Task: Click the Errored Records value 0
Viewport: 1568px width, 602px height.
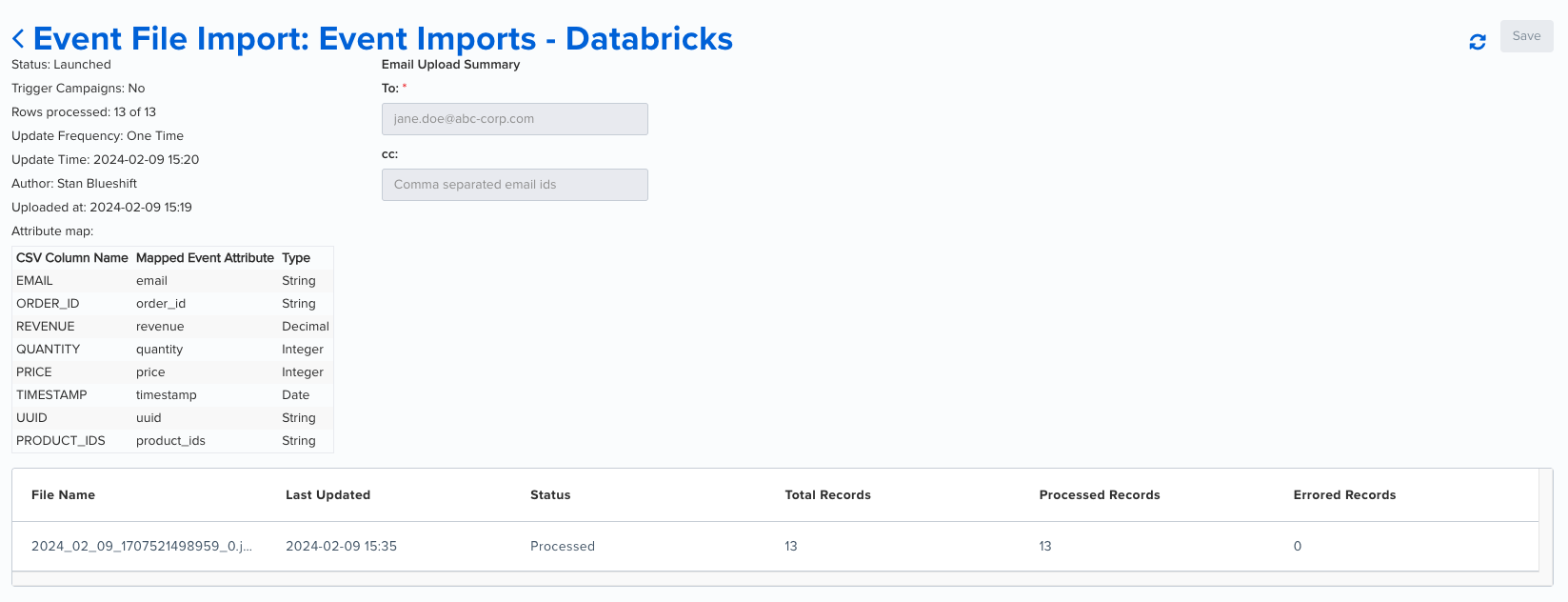Action: [x=1298, y=547]
